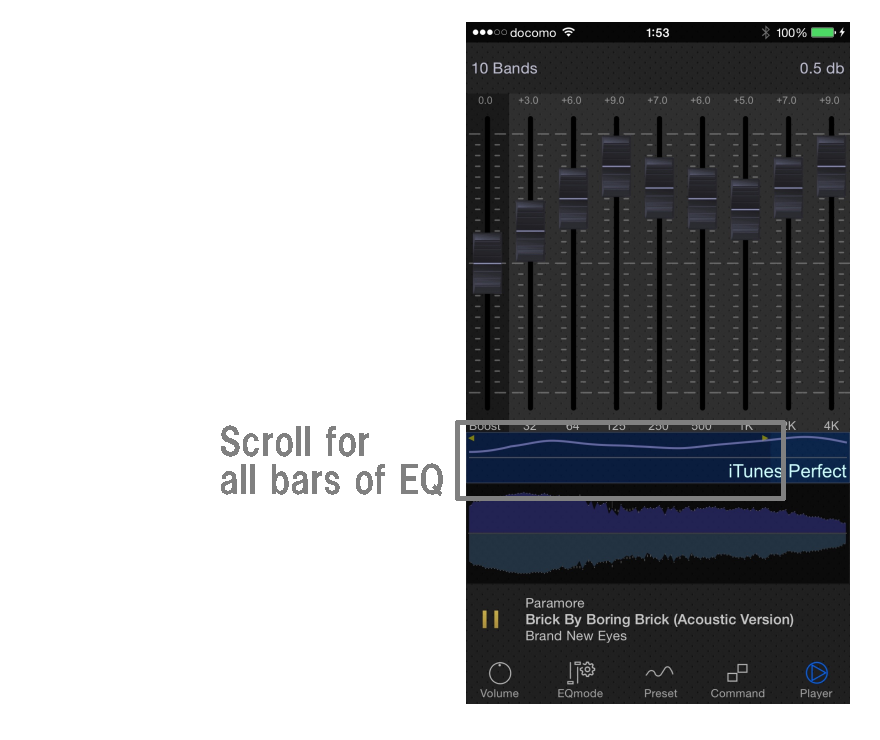
Task: Pause the playing song
Action: tap(490, 619)
